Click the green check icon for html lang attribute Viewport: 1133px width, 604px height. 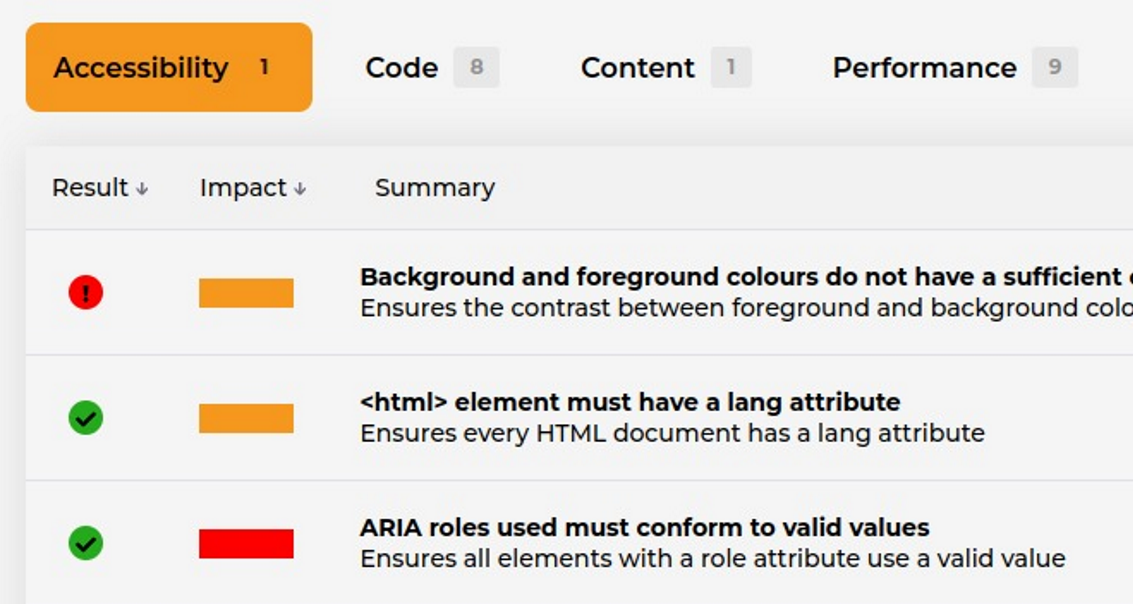pyautogui.click(x=86, y=418)
